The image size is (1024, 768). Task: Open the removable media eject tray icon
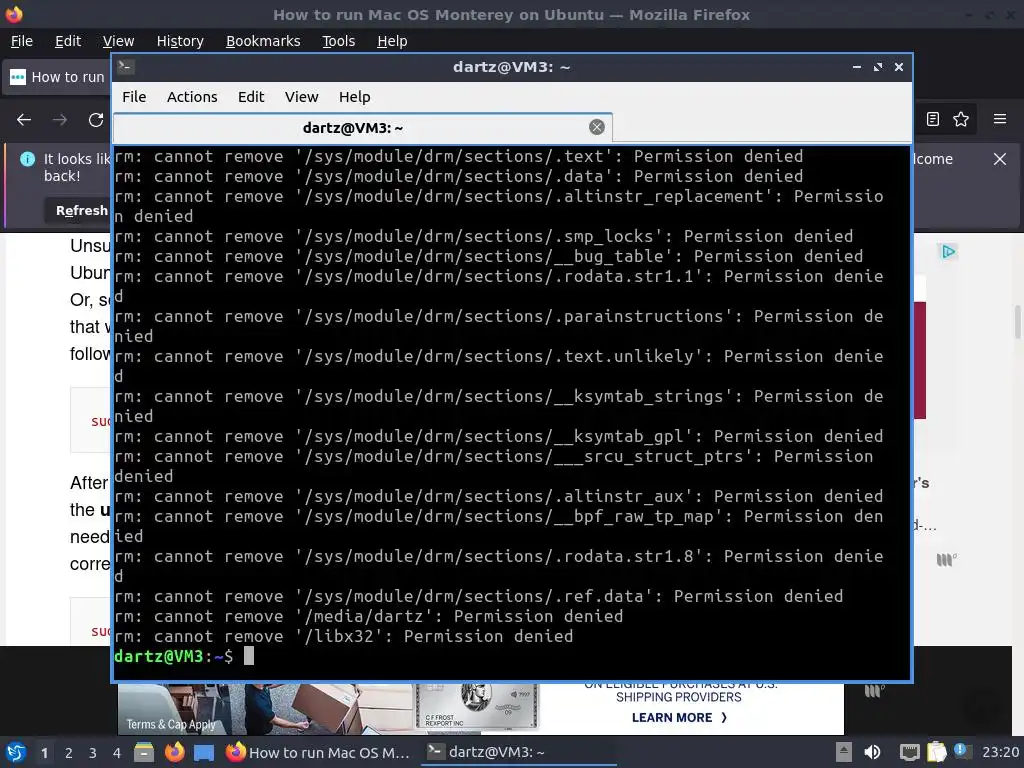(844, 752)
